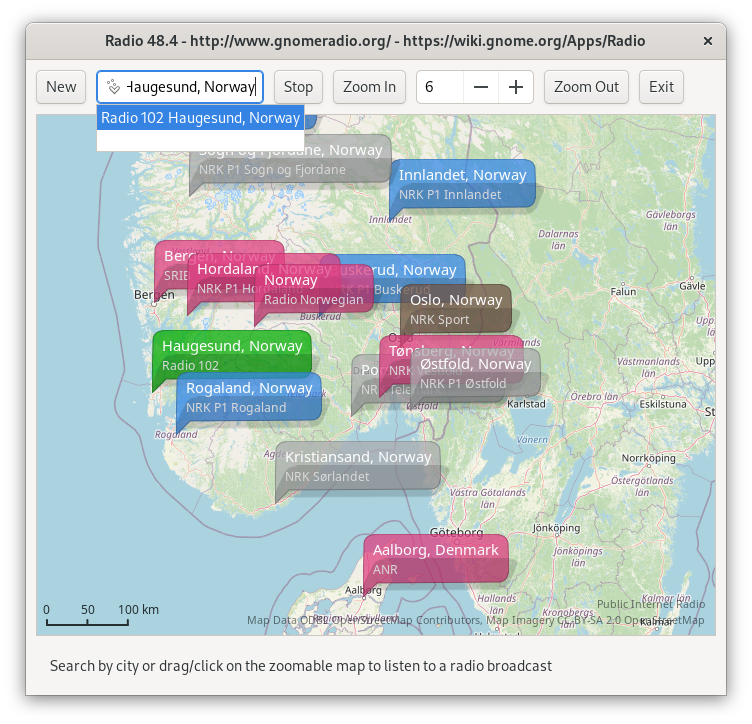The height and width of the screenshot is (724, 752).
Task: Close the Radio window
Action: tap(707, 41)
